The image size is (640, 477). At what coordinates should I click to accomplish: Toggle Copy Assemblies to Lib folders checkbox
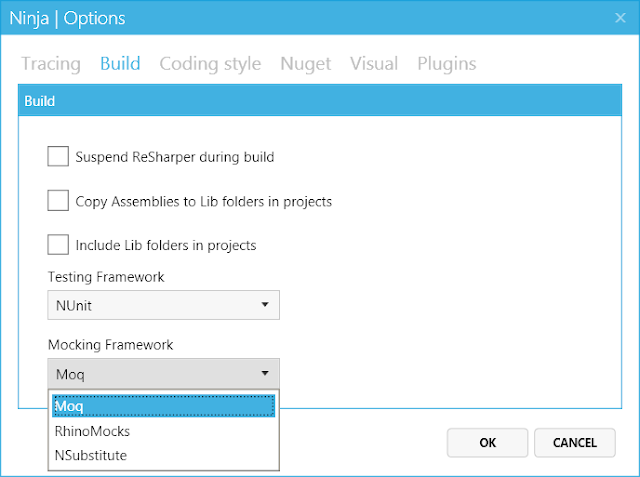pyautogui.click(x=58, y=201)
